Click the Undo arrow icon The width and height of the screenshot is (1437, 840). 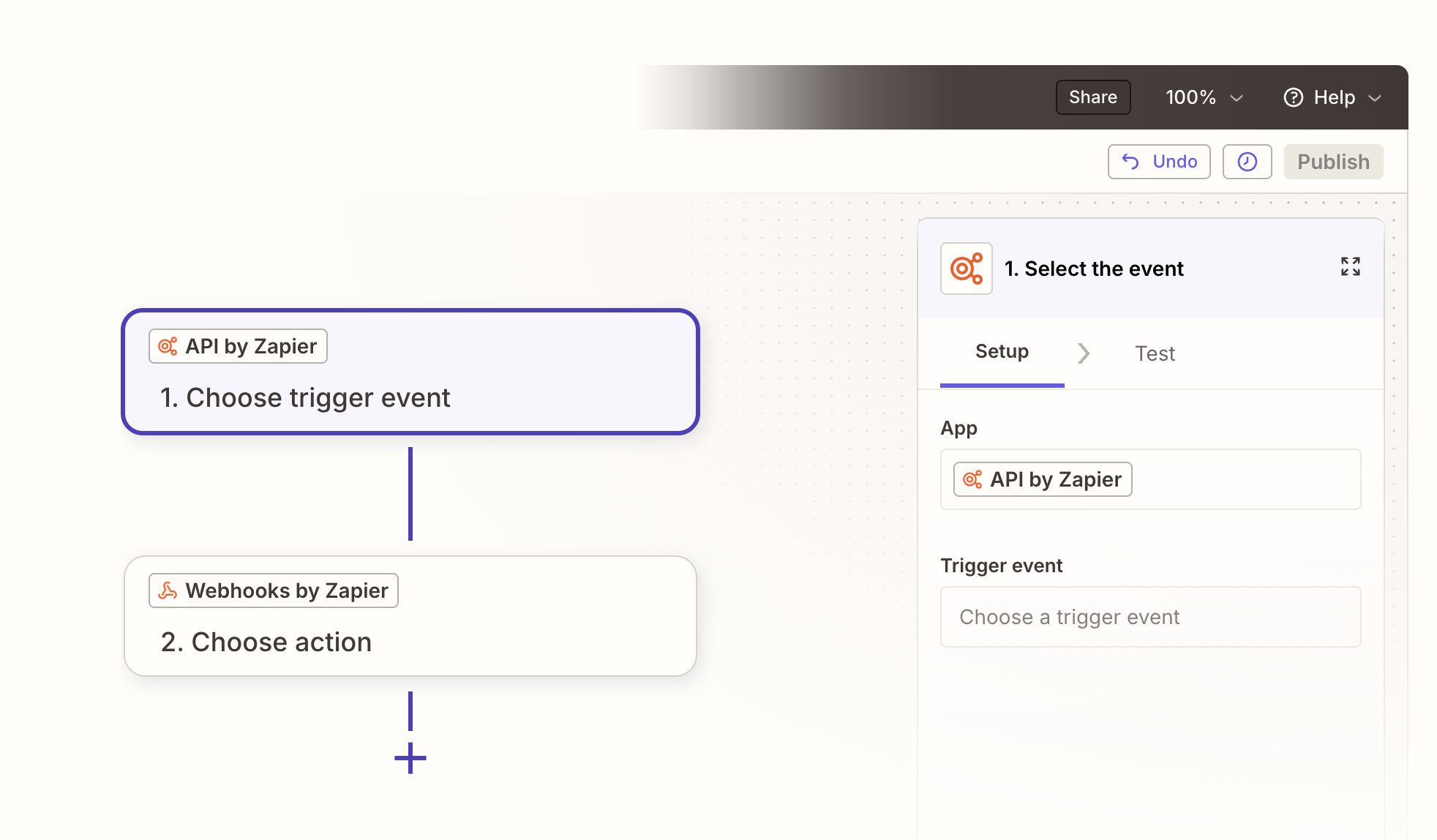point(1130,161)
